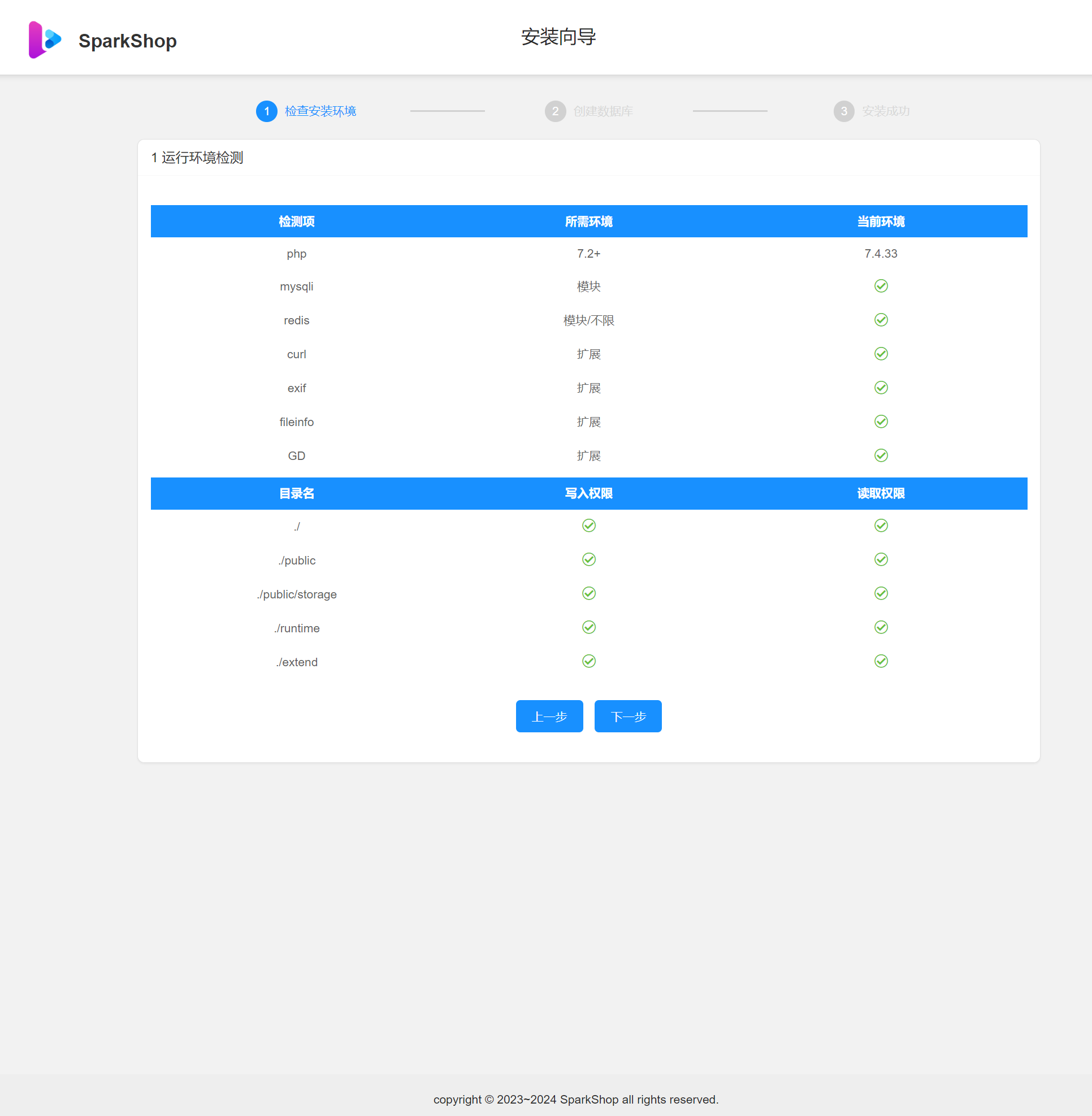Click the mysqli green check icon
This screenshot has height=1116, width=1092.
click(x=881, y=286)
